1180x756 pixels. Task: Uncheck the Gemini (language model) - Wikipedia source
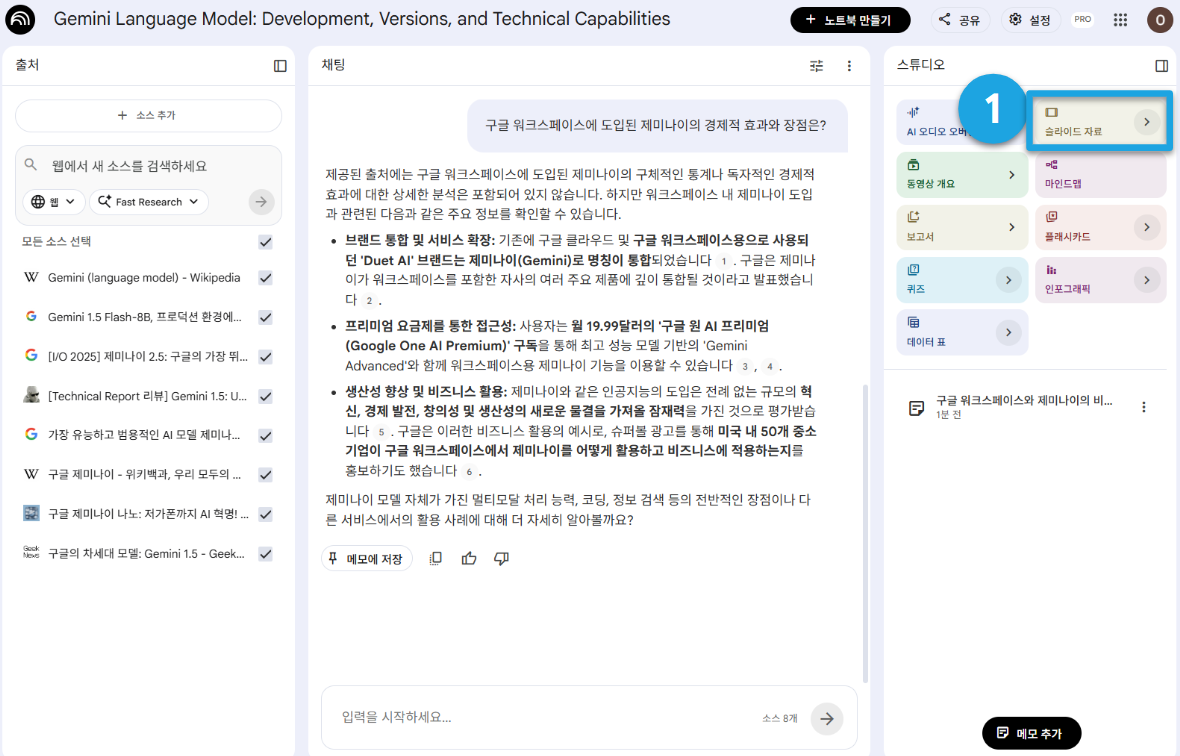[266, 278]
